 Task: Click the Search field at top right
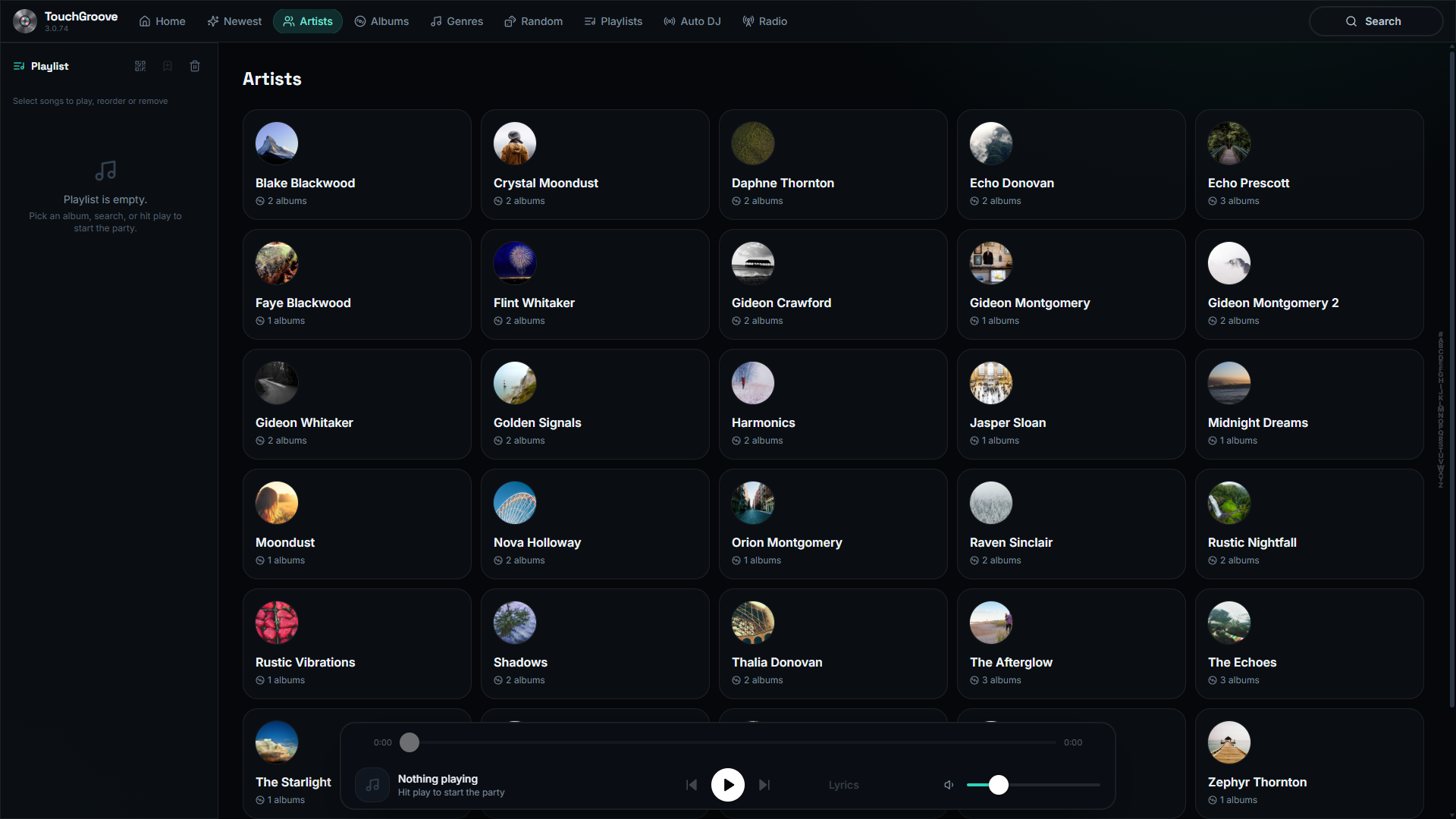[1376, 21]
